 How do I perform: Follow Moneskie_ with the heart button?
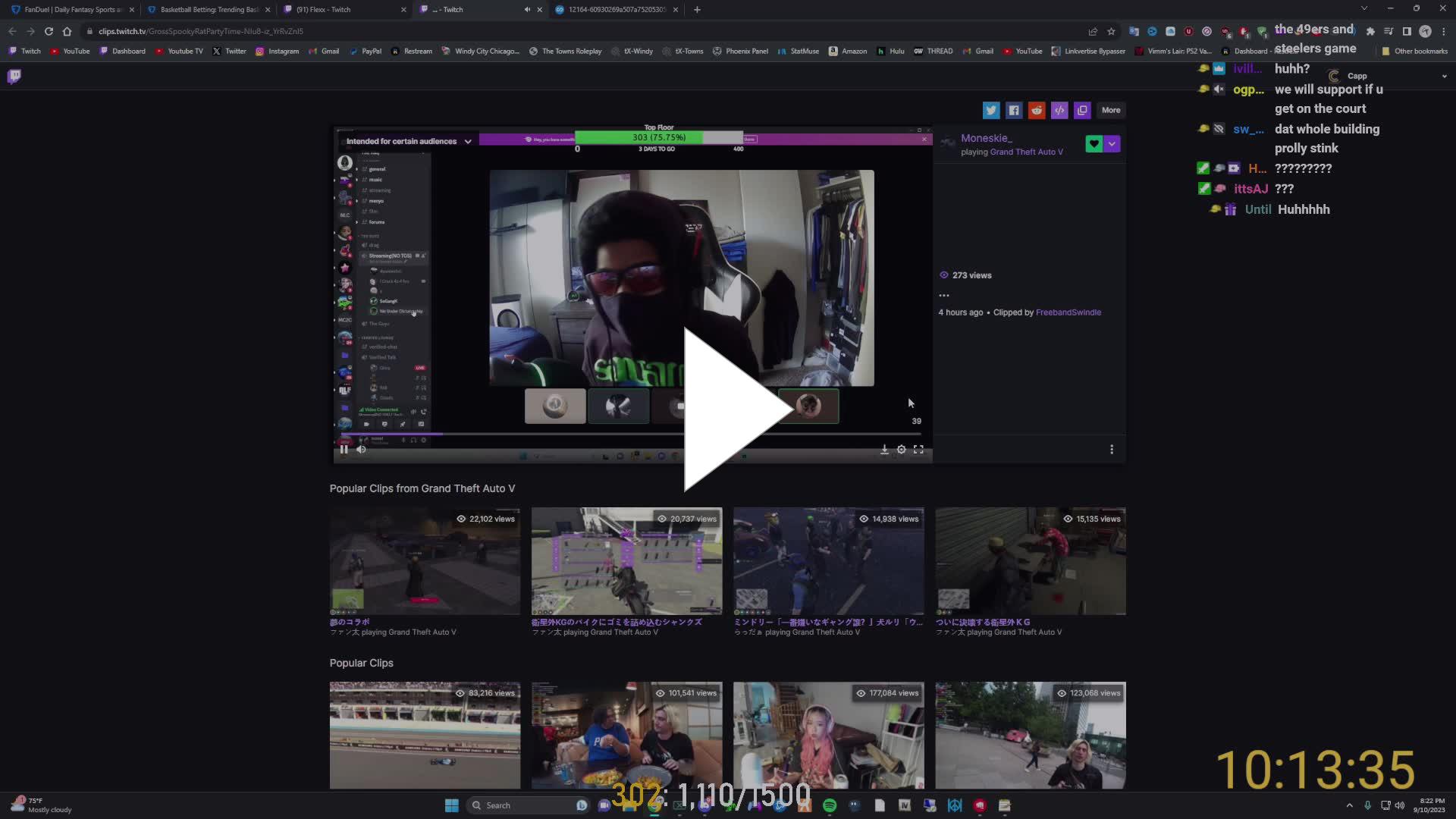[1094, 143]
